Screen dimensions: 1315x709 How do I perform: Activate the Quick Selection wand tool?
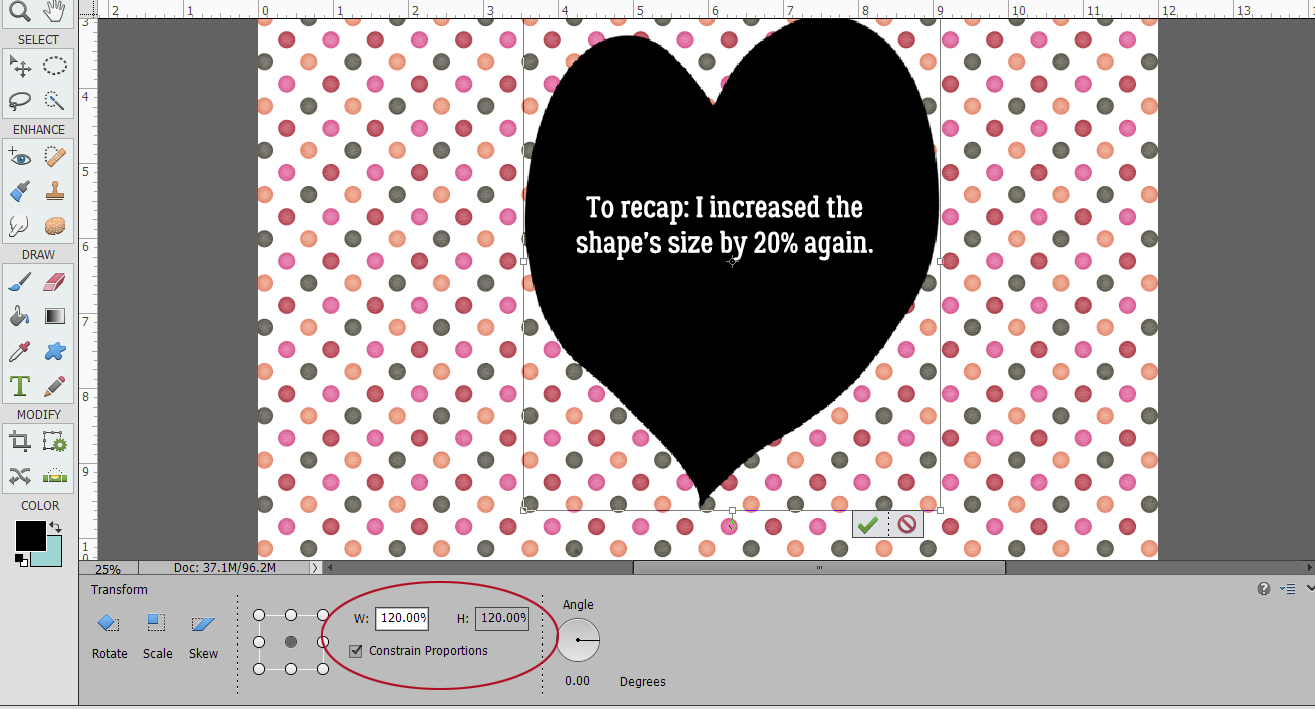[x=55, y=100]
